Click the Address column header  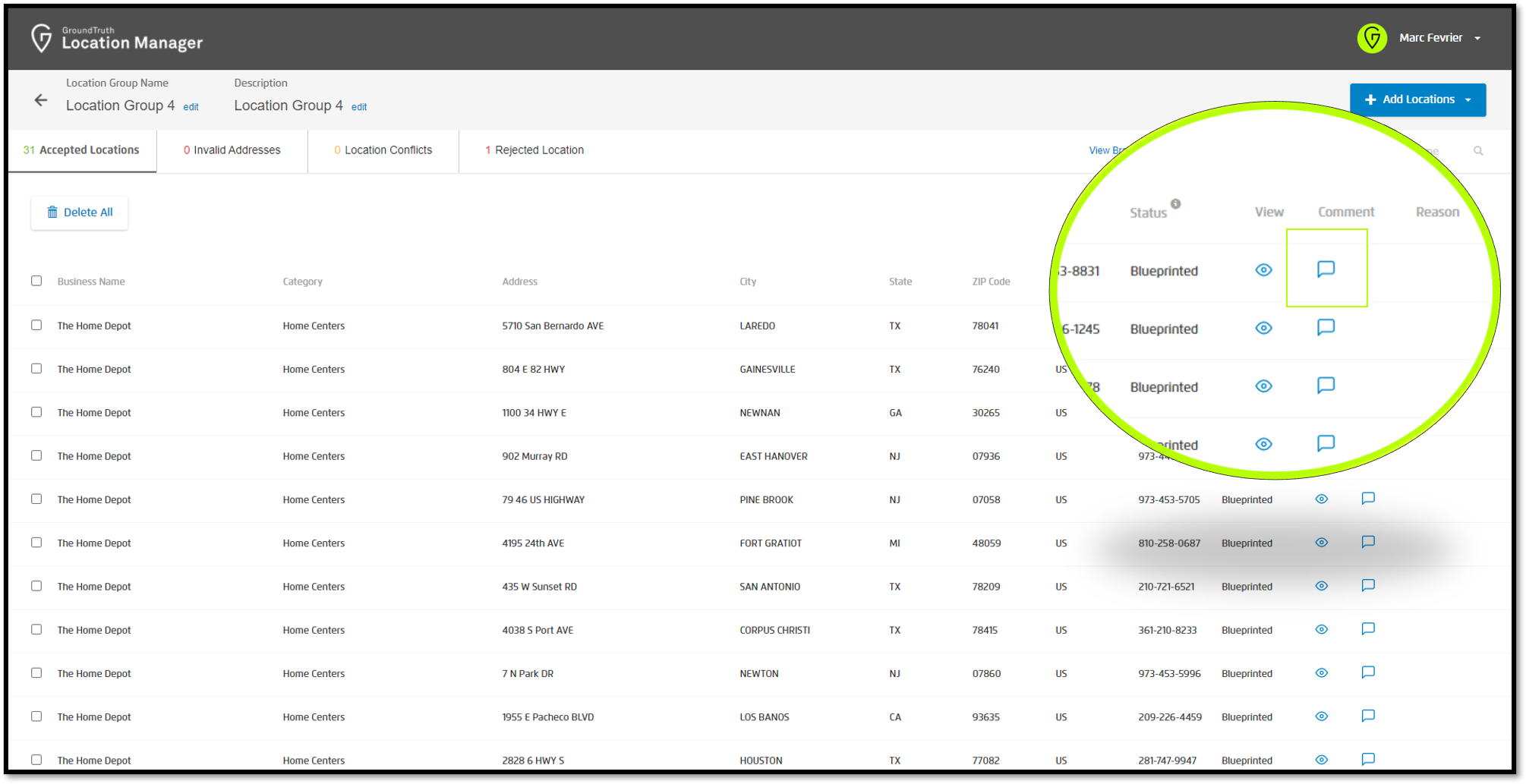[x=520, y=282]
